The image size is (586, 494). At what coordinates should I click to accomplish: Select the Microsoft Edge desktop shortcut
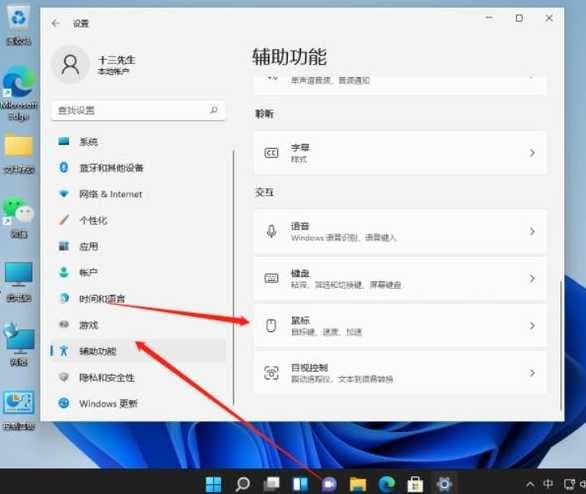point(18,93)
